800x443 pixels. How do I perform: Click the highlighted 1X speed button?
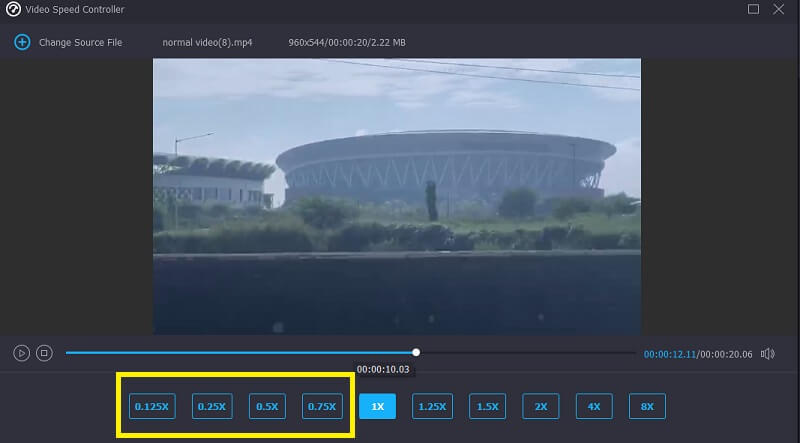point(377,406)
